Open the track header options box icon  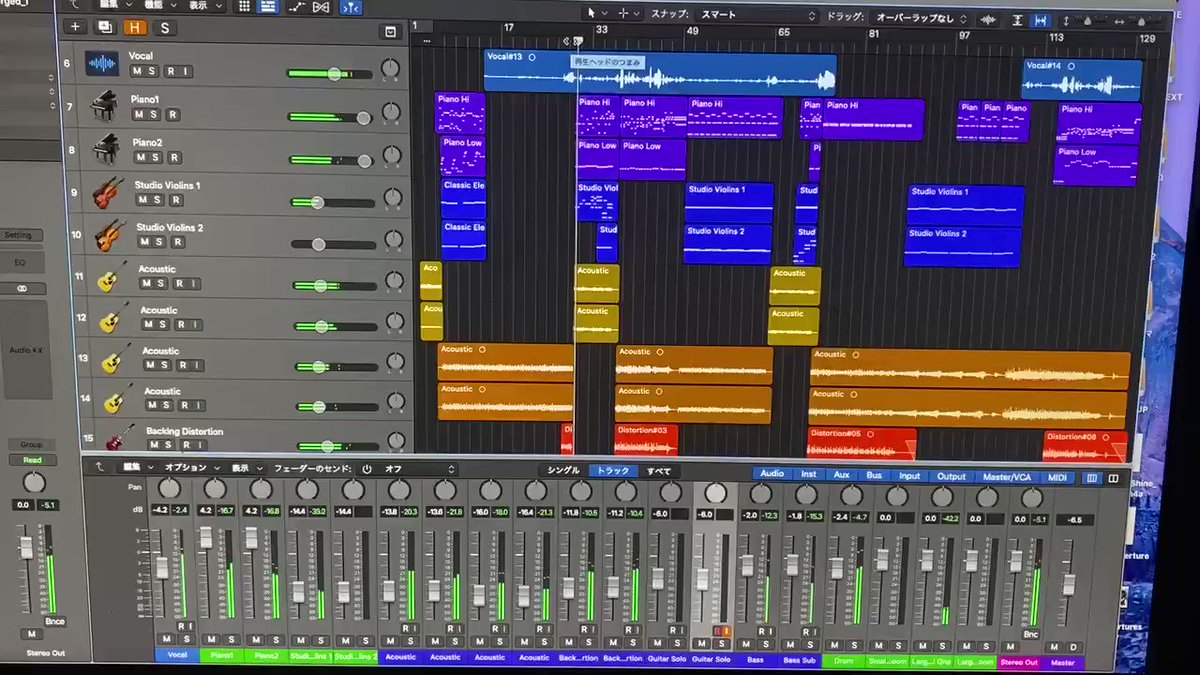(389, 32)
